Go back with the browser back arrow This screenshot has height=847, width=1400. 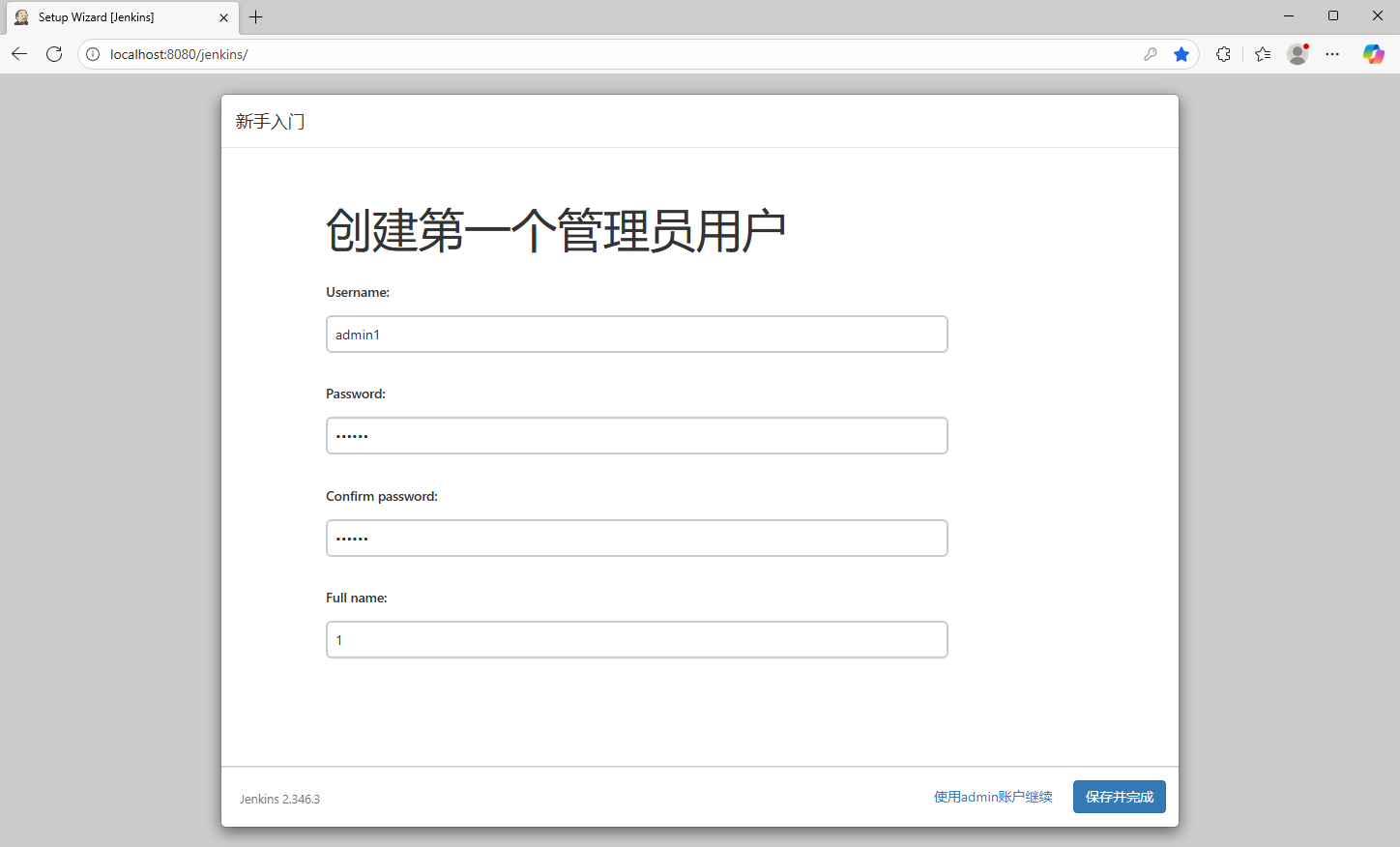point(19,54)
